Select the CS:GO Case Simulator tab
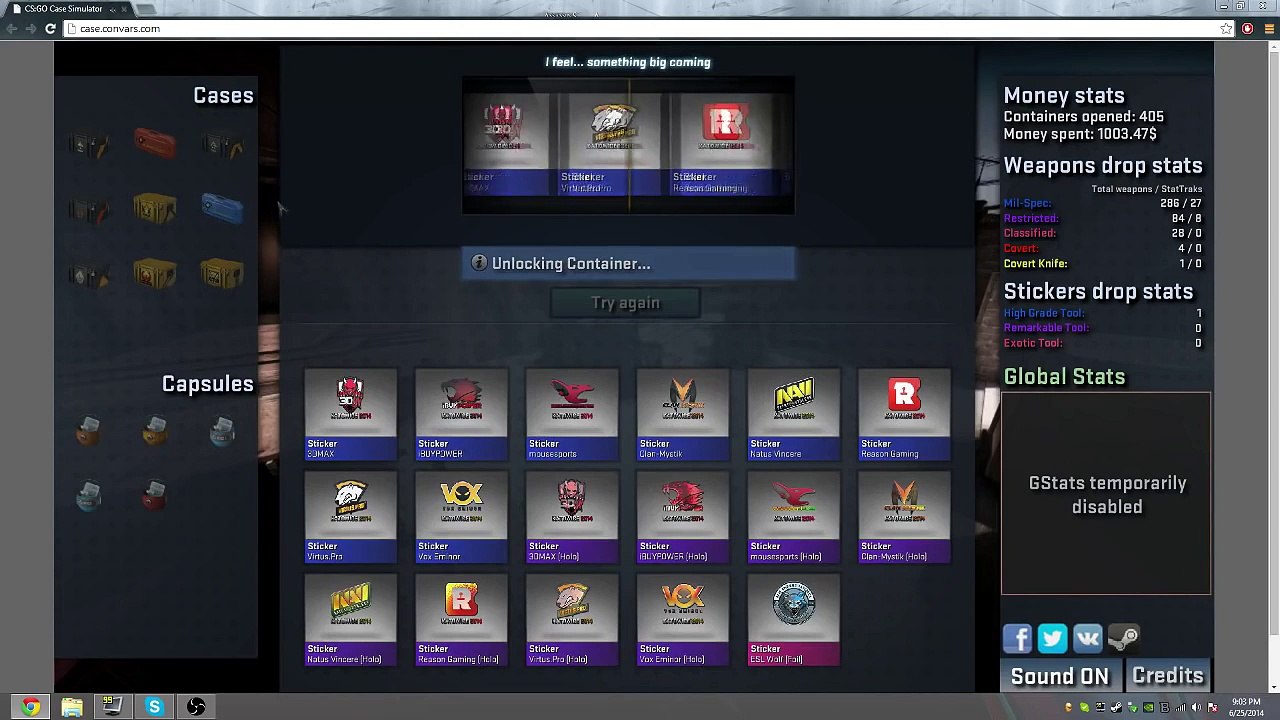This screenshot has width=1280, height=720. pos(68,8)
